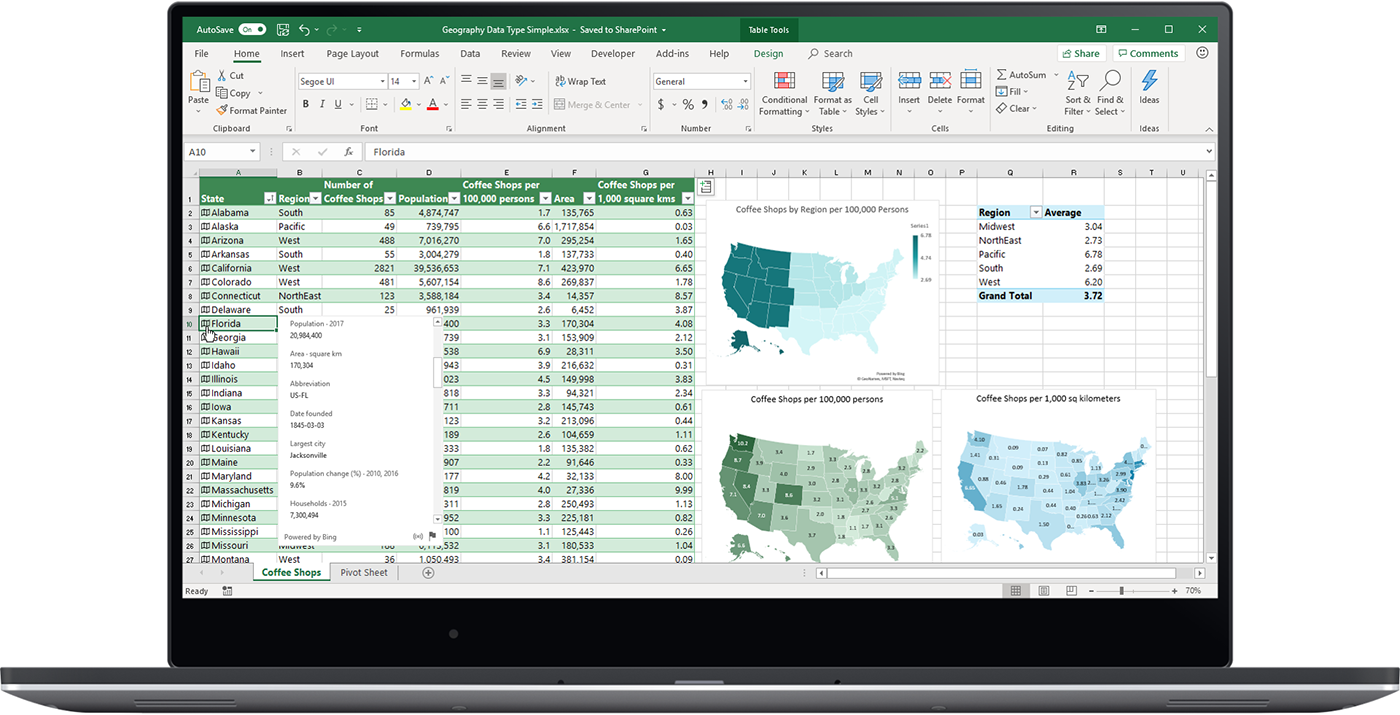The image size is (1400, 715).
Task: Apply italic formatting
Action: (322, 103)
